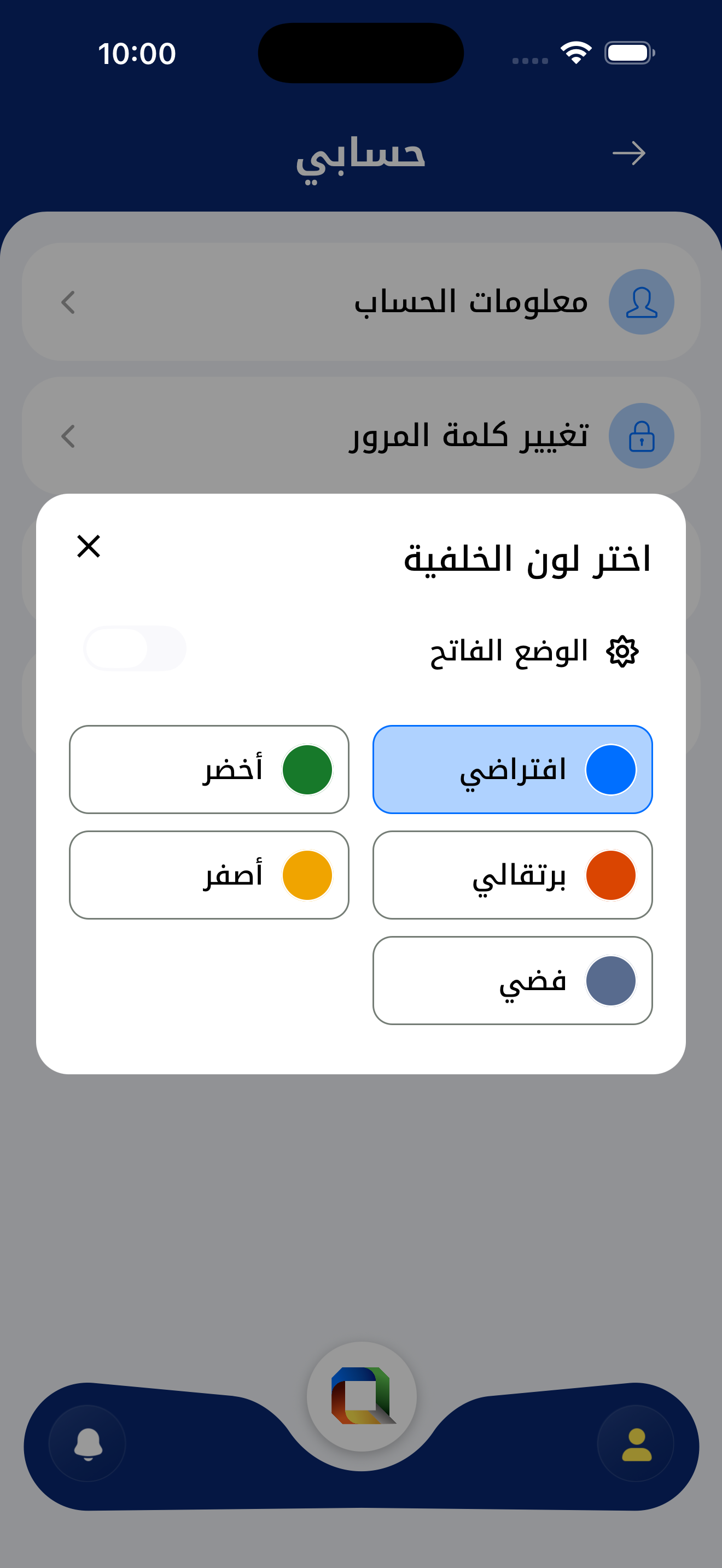Open the profile person tab

pyautogui.click(x=636, y=1443)
